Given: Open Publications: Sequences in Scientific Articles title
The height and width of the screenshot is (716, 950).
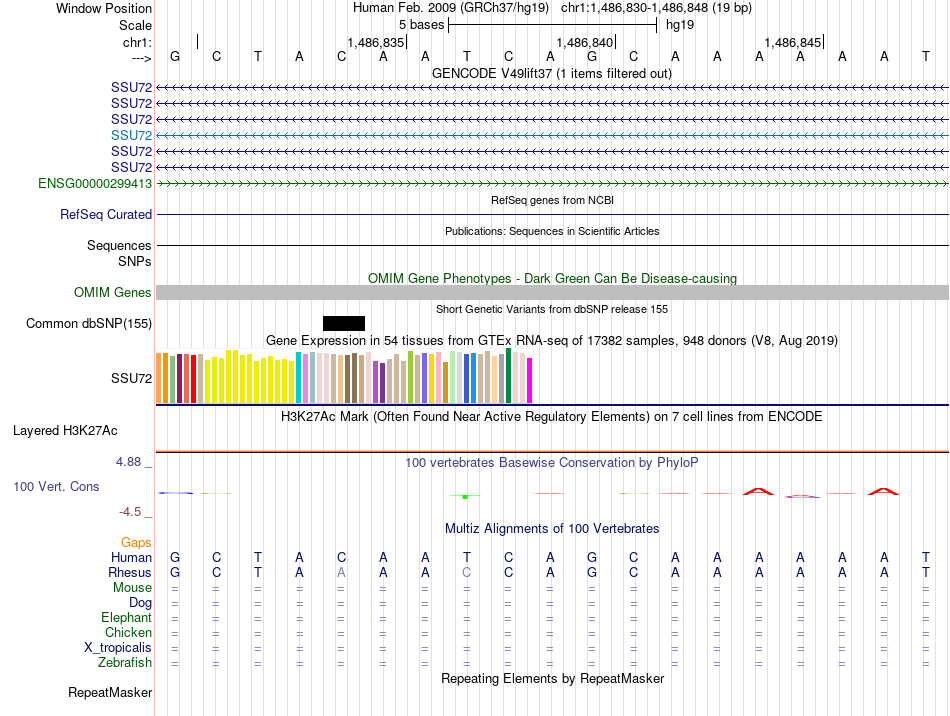Looking at the screenshot, I should point(552,231).
